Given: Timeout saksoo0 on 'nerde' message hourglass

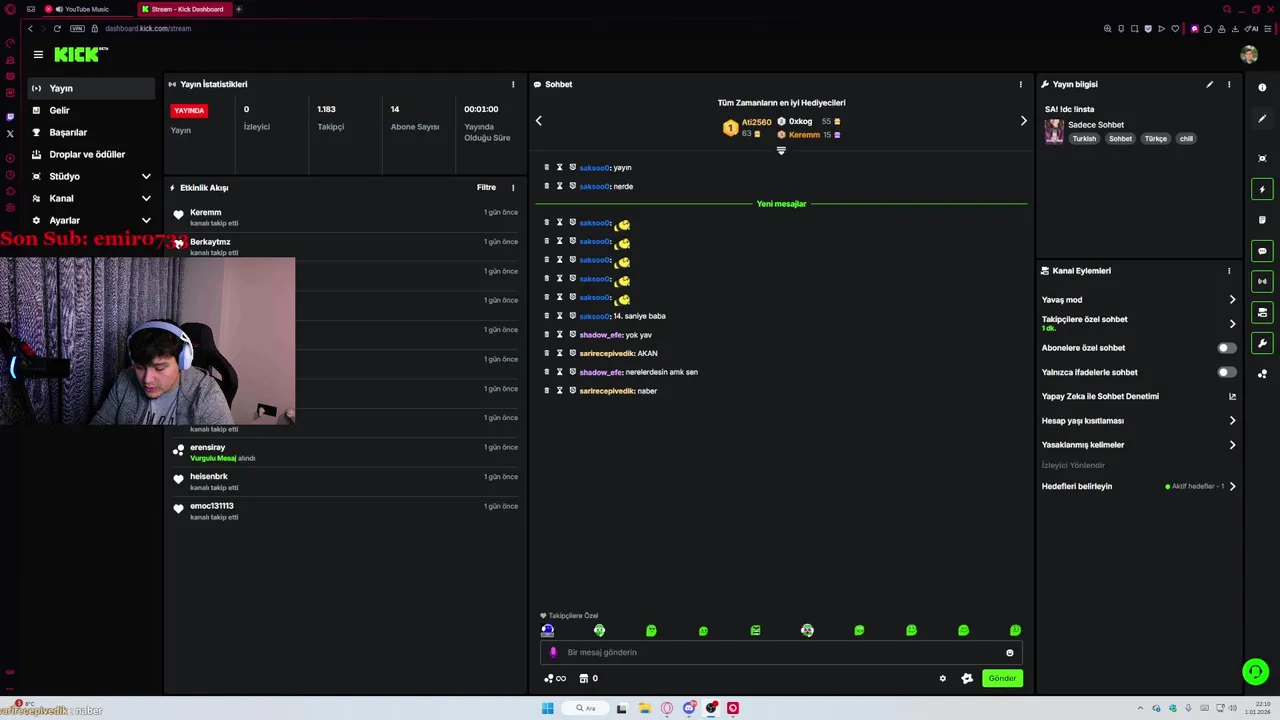Looking at the screenshot, I should point(559,186).
